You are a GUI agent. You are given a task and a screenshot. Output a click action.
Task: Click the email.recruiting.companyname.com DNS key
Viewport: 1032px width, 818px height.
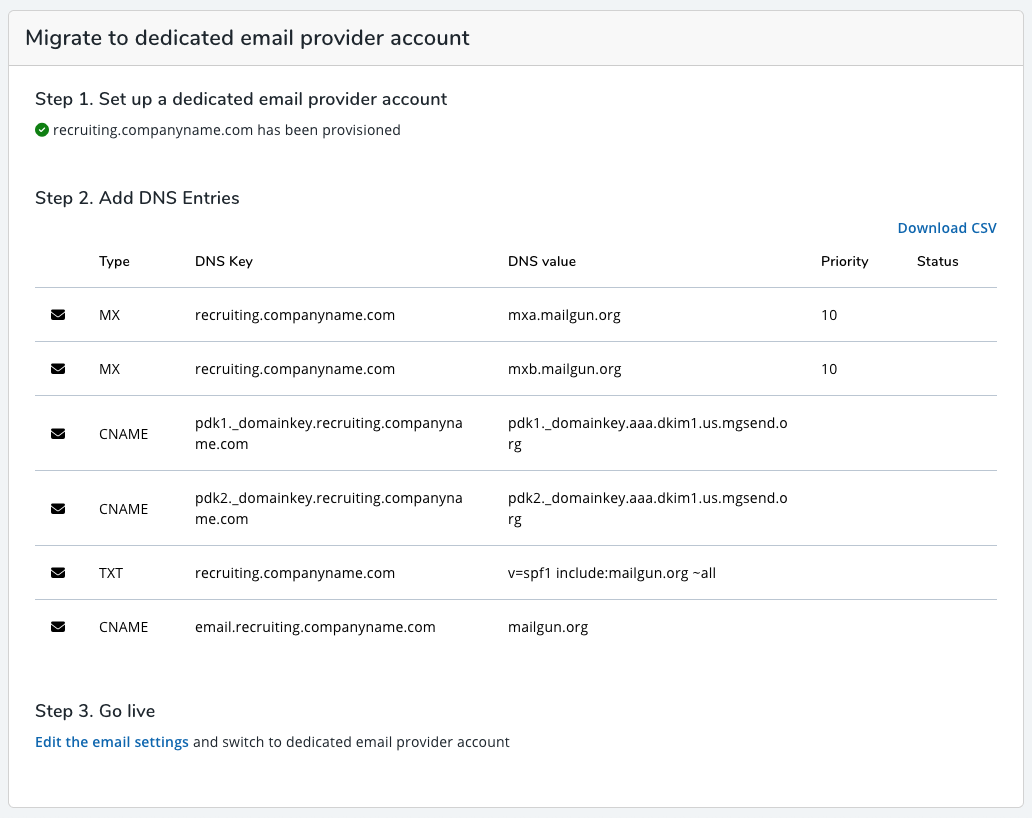315,627
